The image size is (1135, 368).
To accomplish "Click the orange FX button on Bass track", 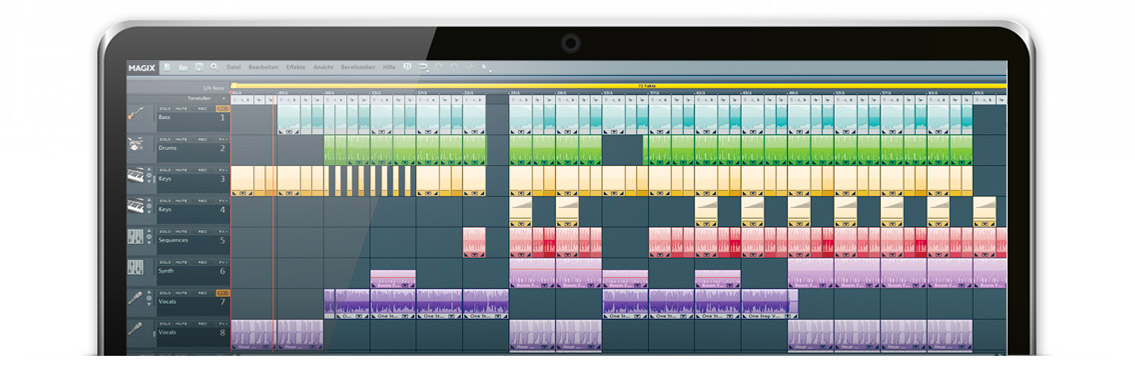I will 223,109.
